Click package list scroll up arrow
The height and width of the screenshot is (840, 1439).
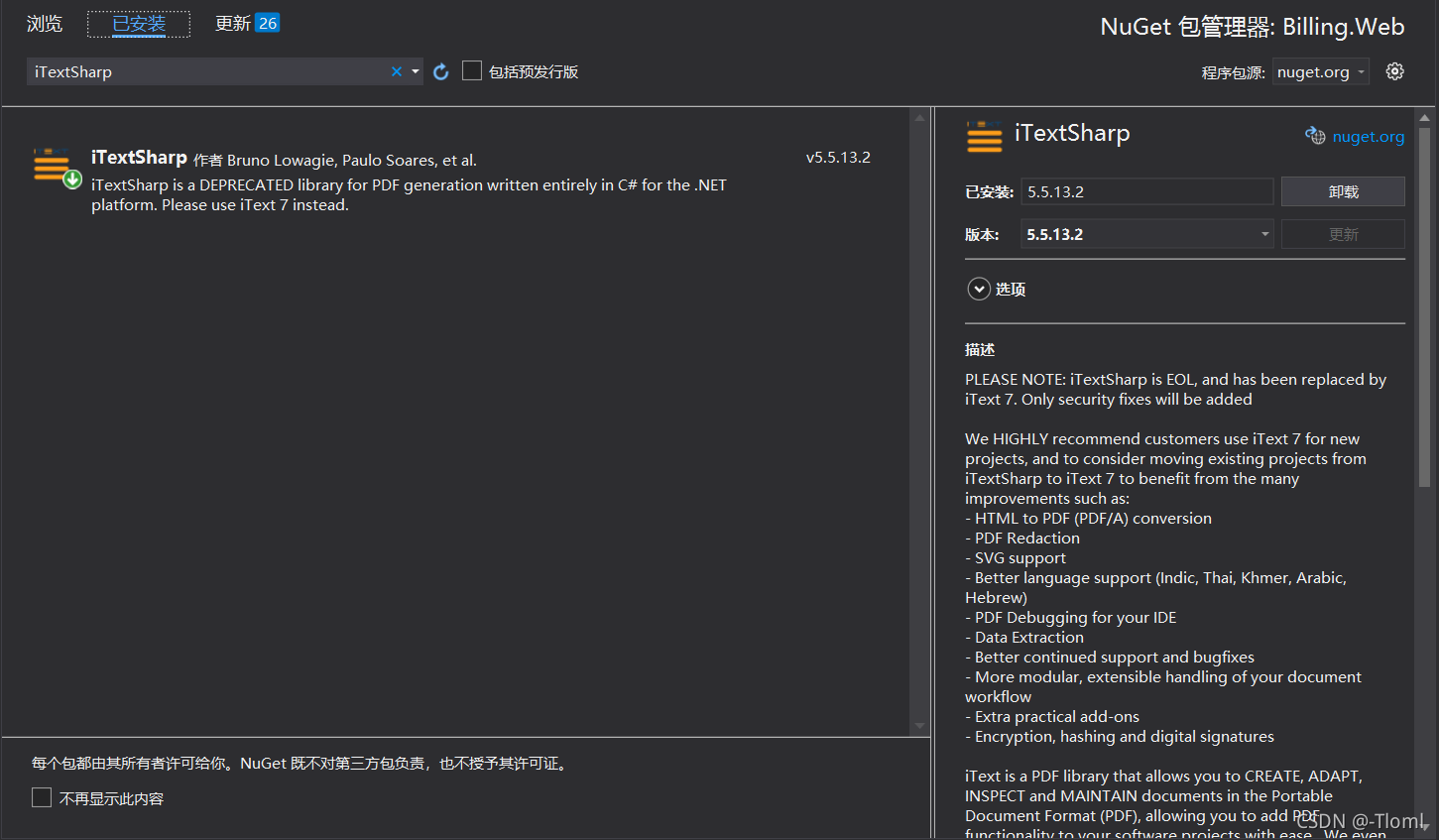coord(919,117)
